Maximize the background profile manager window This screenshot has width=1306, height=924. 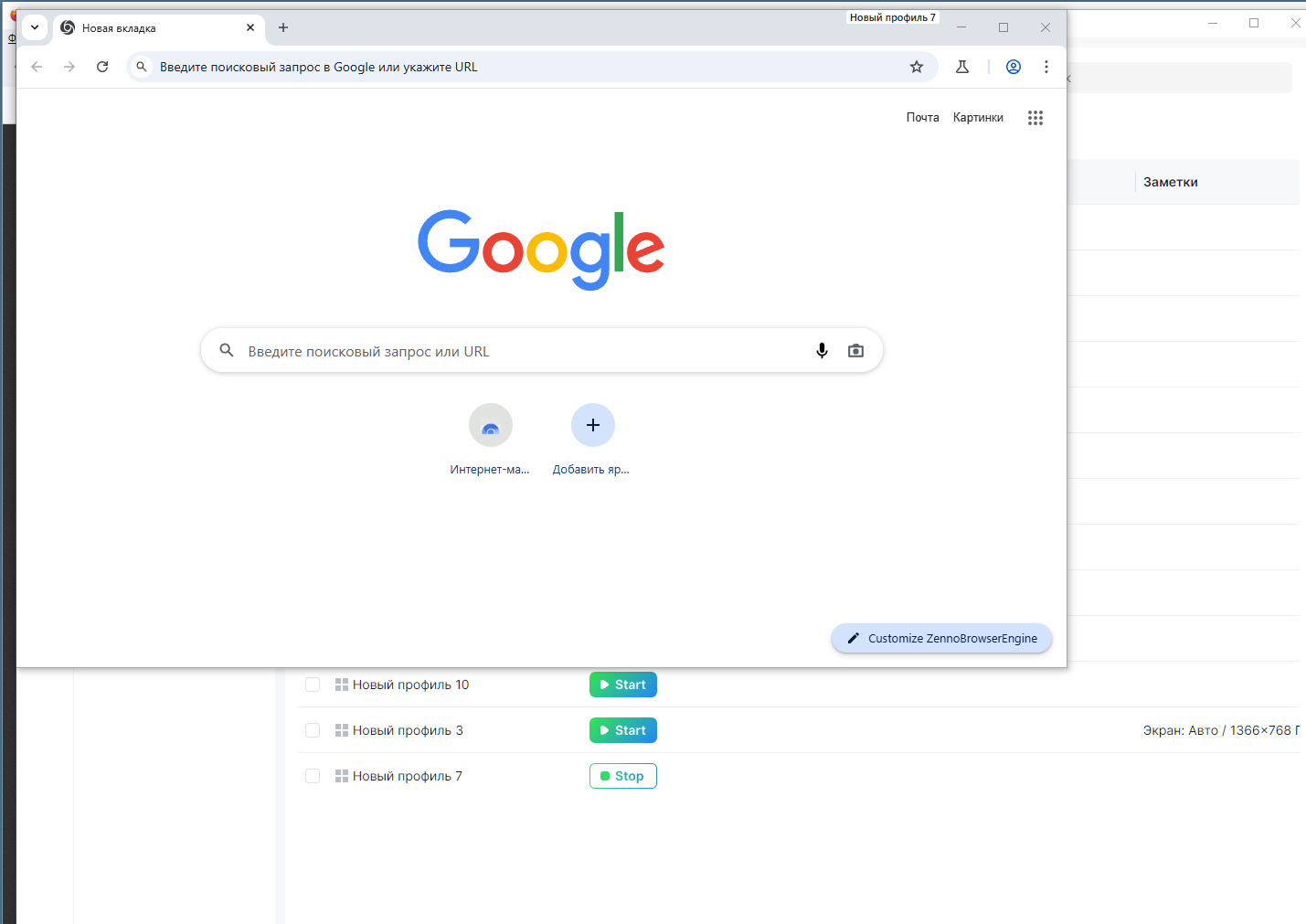tap(1254, 23)
